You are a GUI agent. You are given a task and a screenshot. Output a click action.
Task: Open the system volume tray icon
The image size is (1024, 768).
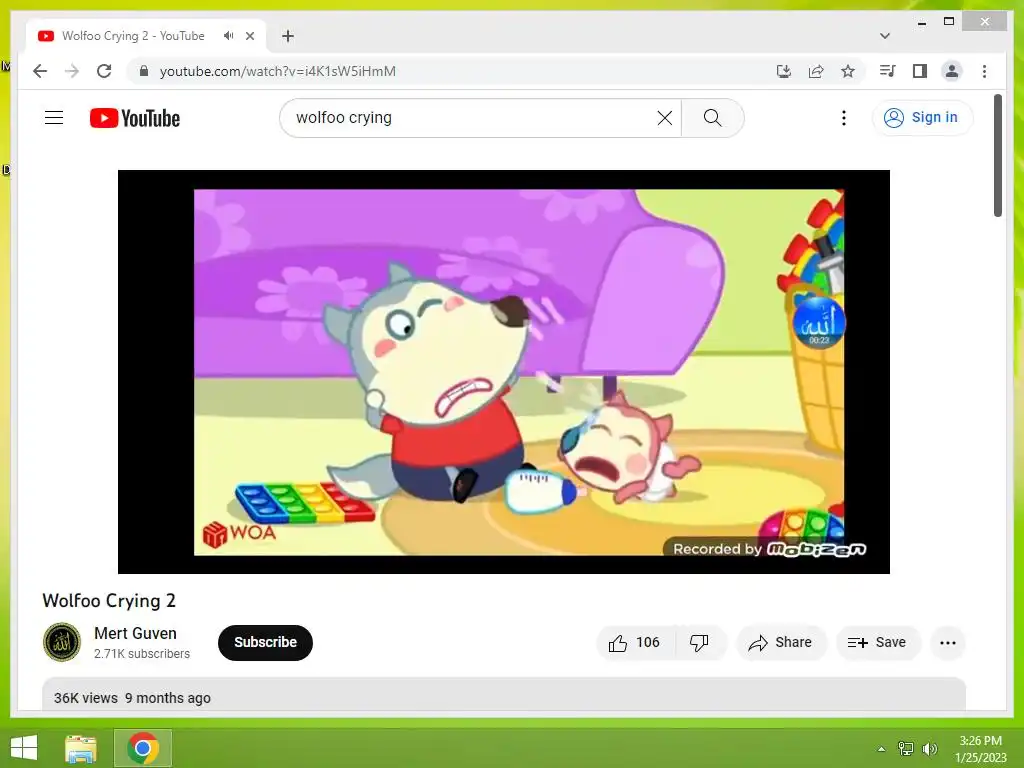click(930, 748)
